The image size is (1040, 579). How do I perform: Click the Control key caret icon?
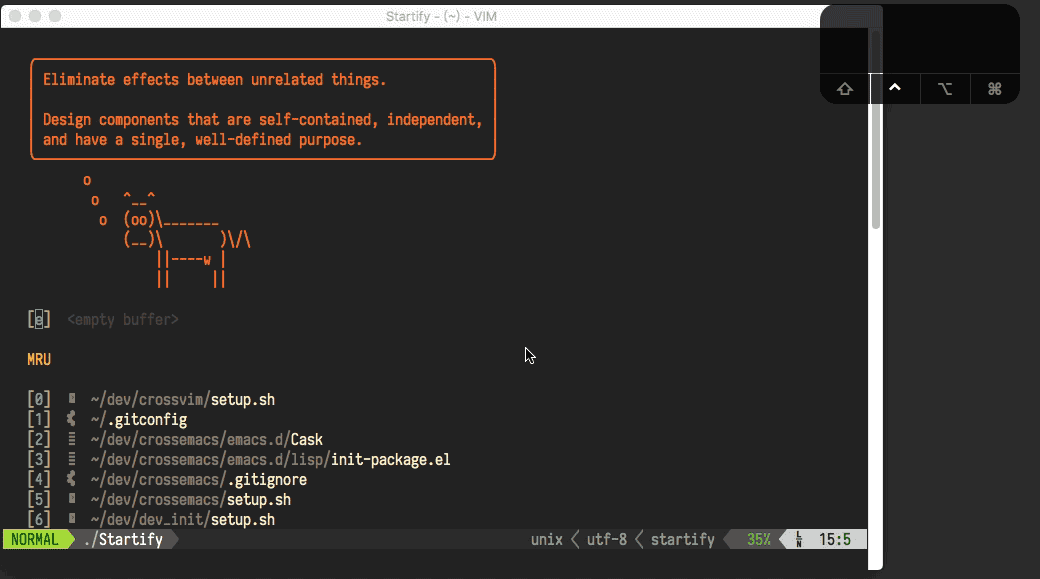point(895,88)
